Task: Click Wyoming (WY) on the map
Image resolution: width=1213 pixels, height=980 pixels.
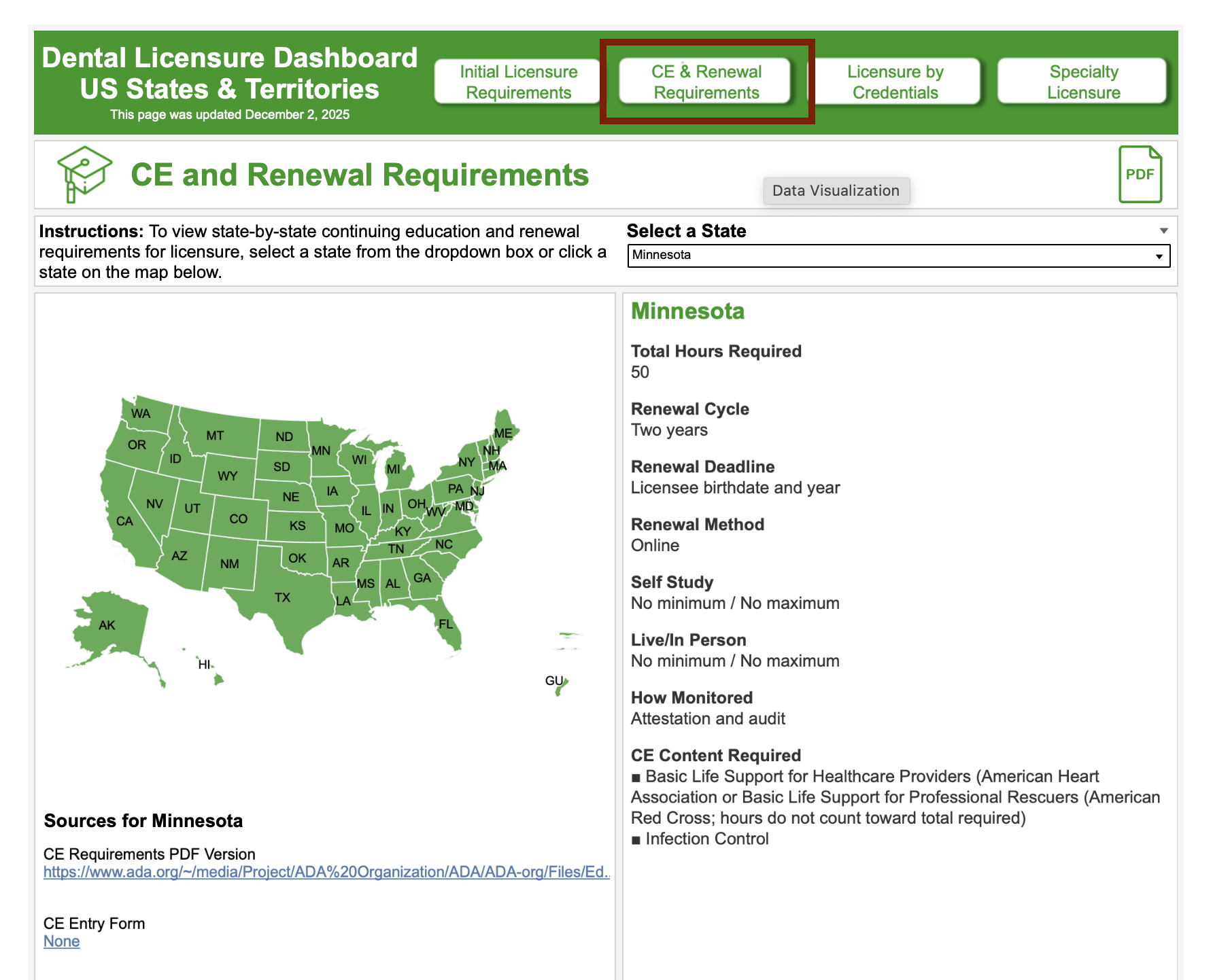Action: 228,476
